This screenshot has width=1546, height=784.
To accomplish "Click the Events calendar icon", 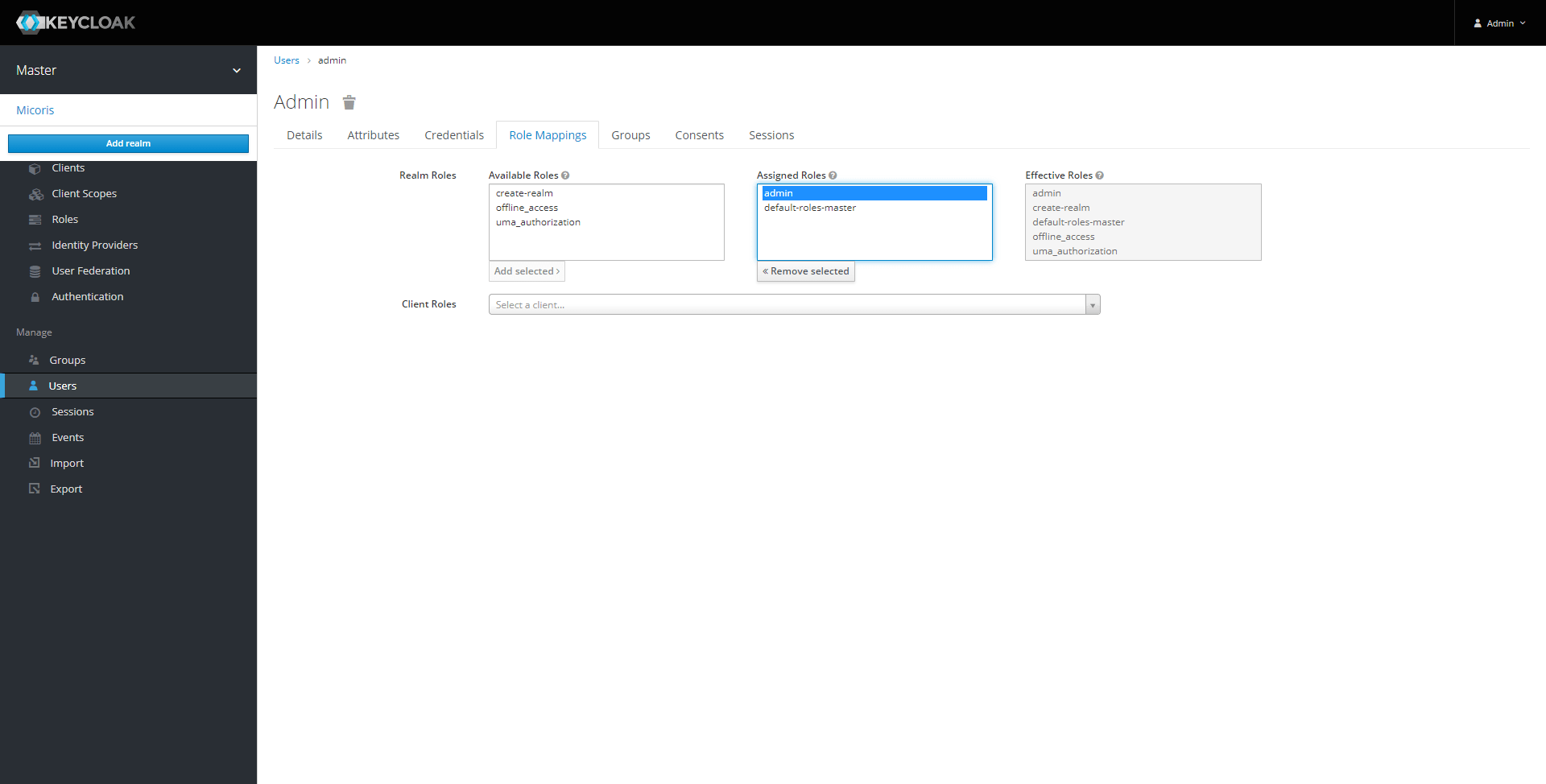I will coord(35,438).
